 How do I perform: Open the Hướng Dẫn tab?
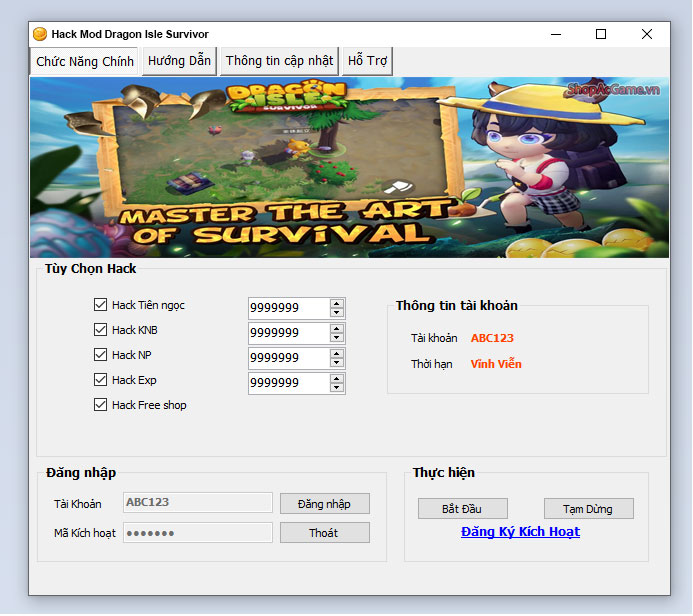pyautogui.click(x=179, y=61)
